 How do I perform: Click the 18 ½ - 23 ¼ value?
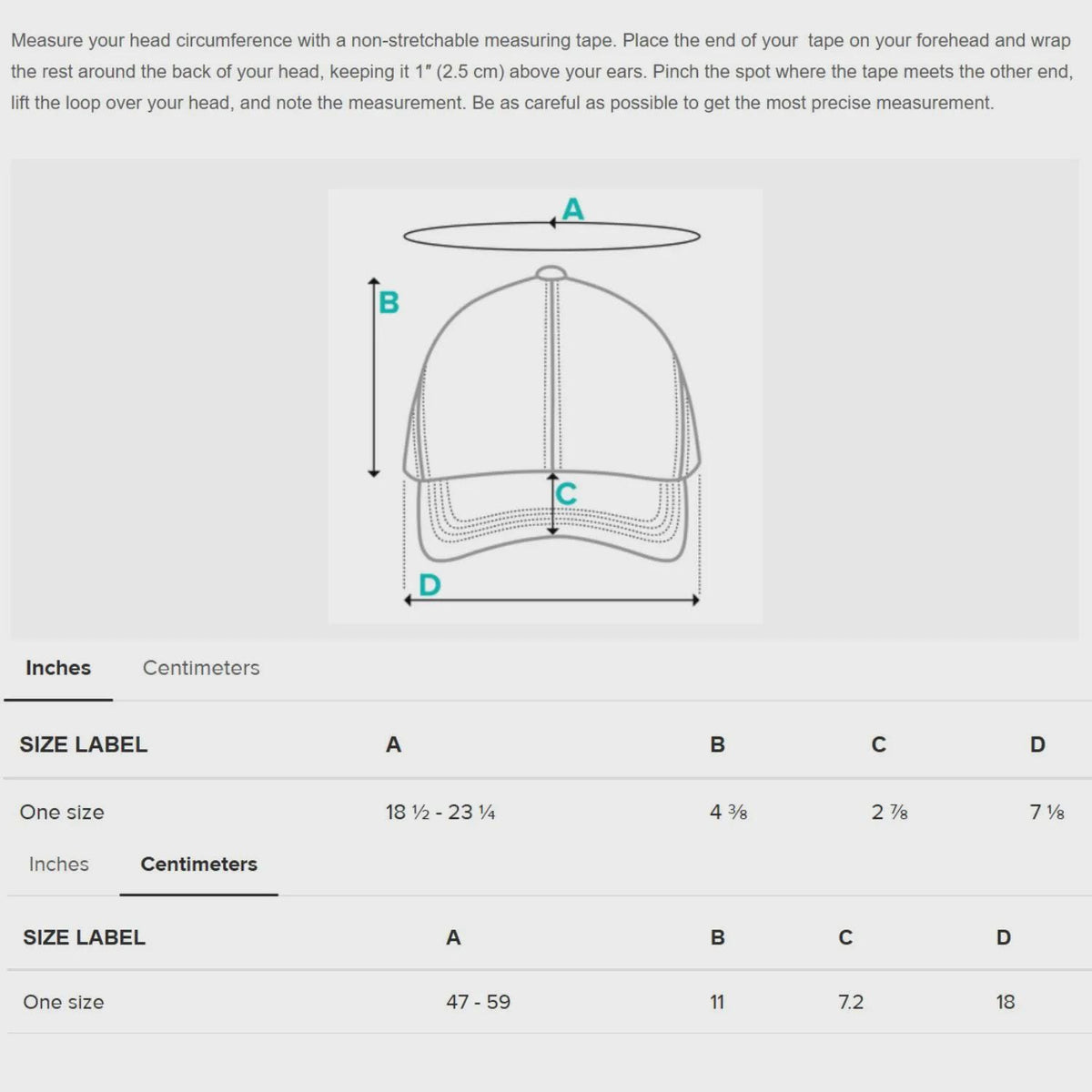click(440, 812)
